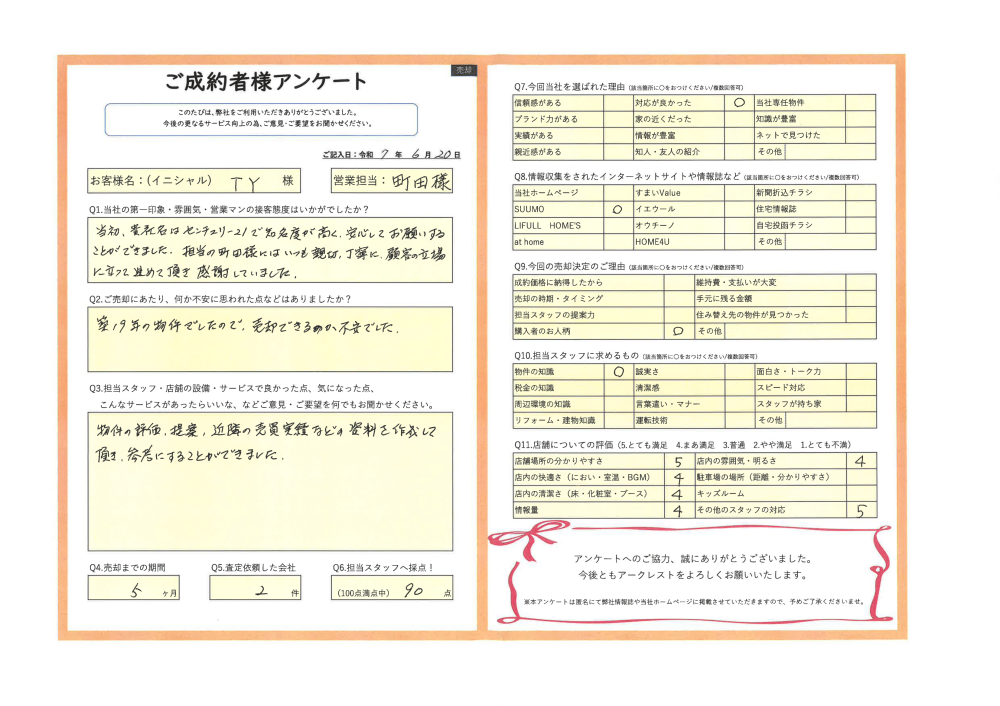Click the Q1 first-impression answer box

(x=269, y=251)
